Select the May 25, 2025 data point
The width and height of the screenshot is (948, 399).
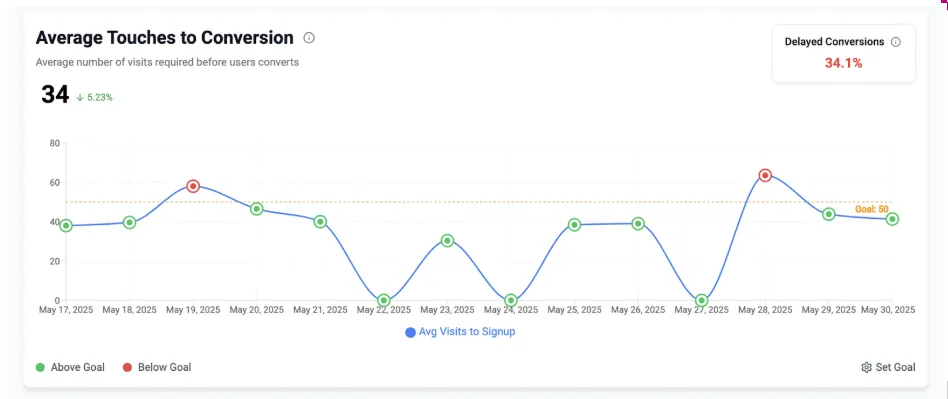pos(574,225)
